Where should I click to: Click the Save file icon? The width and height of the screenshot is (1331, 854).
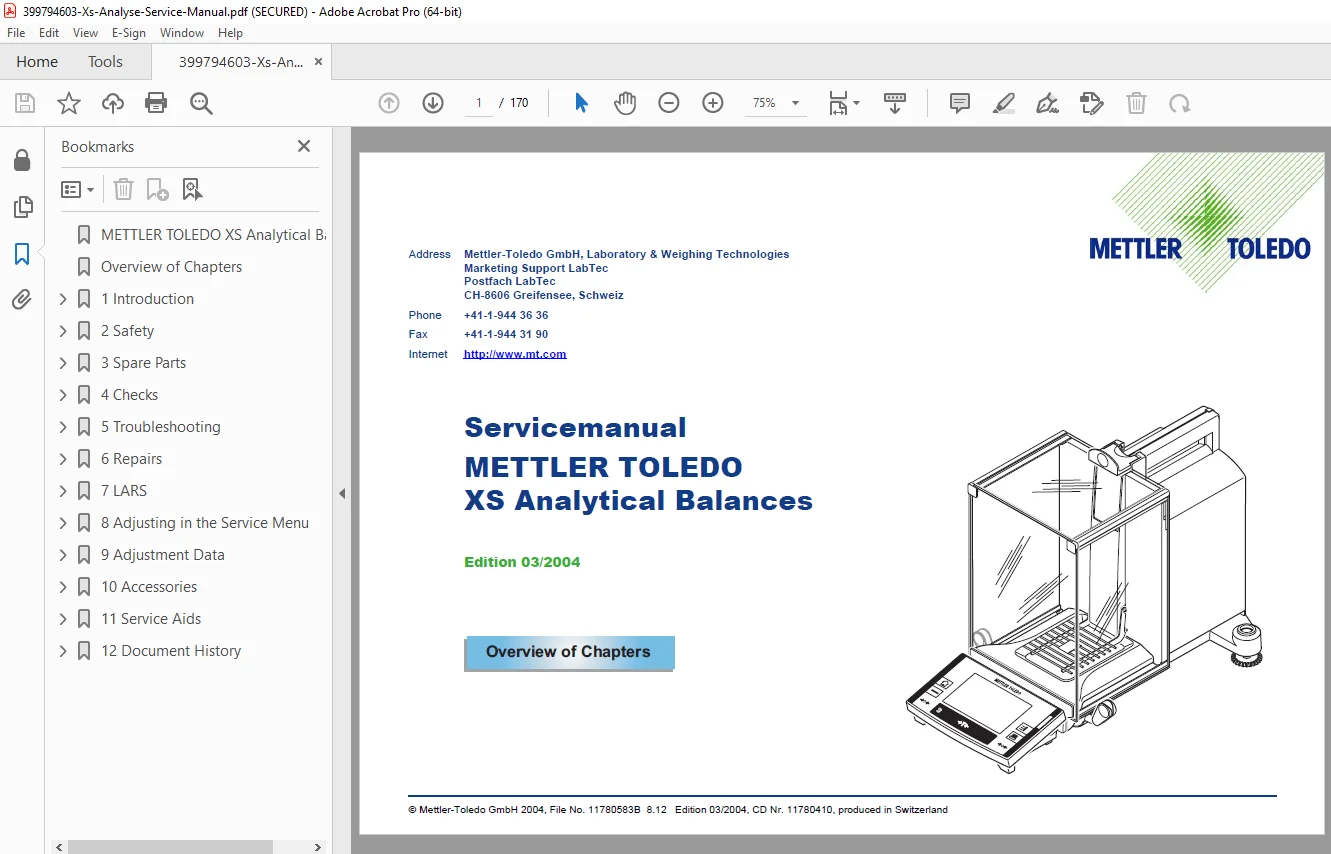click(x=25, y=103)
